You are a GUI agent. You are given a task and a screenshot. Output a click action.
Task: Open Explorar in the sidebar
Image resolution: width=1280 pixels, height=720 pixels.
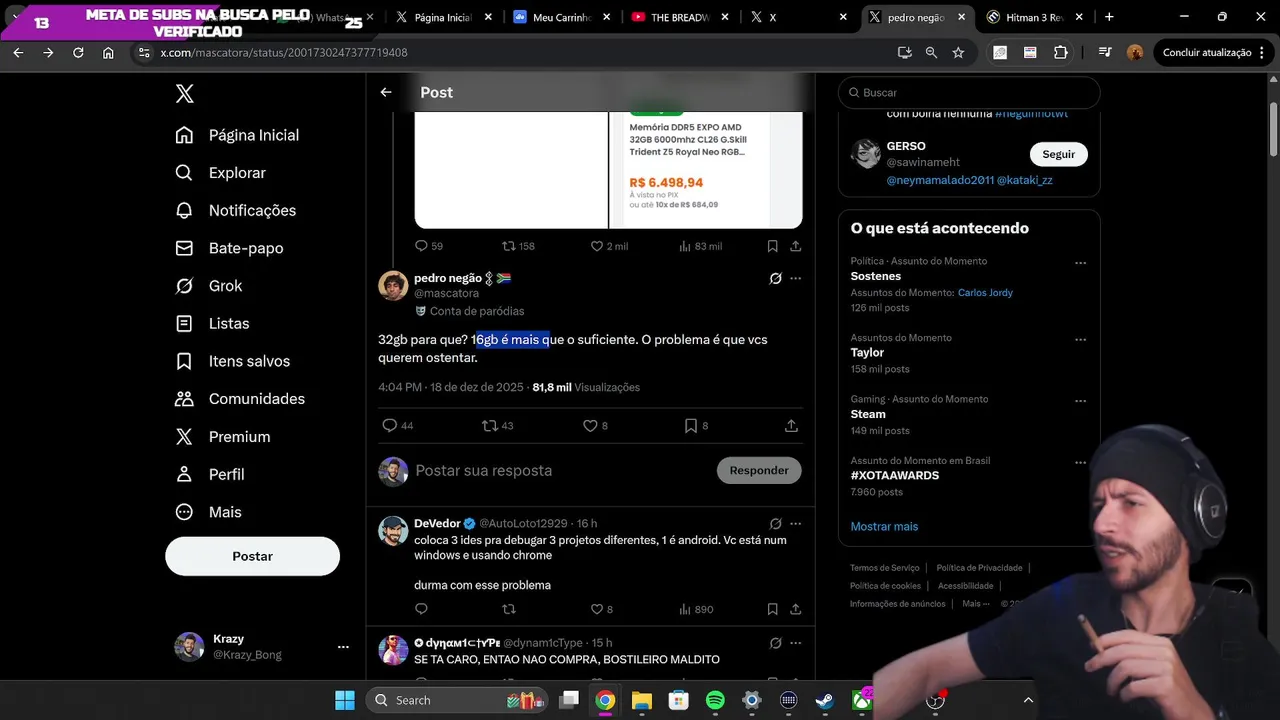pyautogui.click(x=221, y=173)
